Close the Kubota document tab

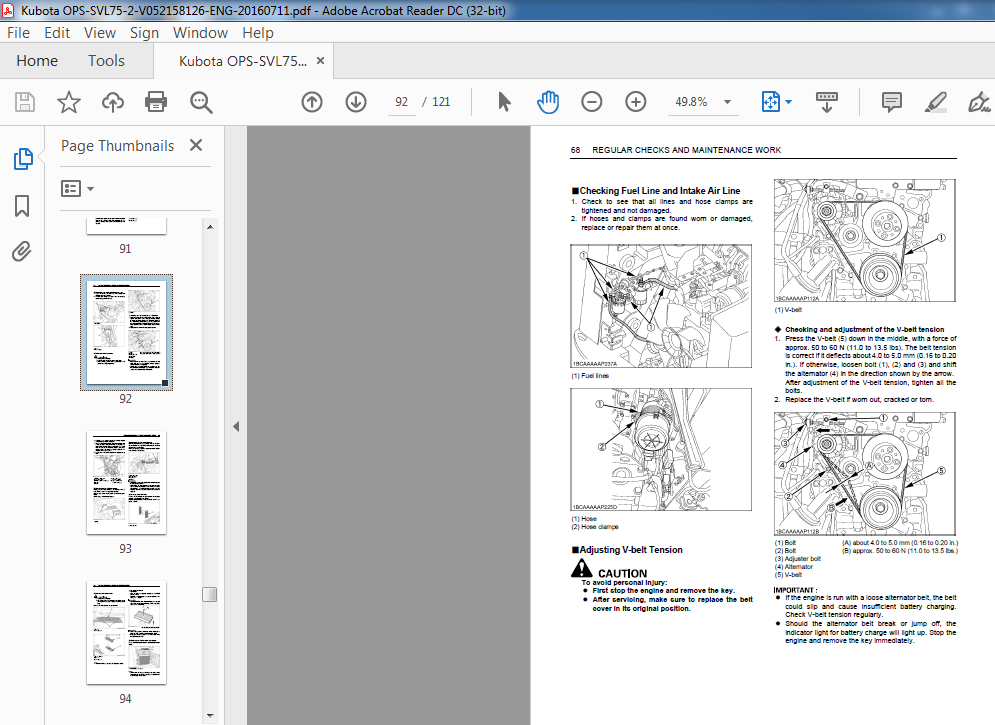[320, 60]
